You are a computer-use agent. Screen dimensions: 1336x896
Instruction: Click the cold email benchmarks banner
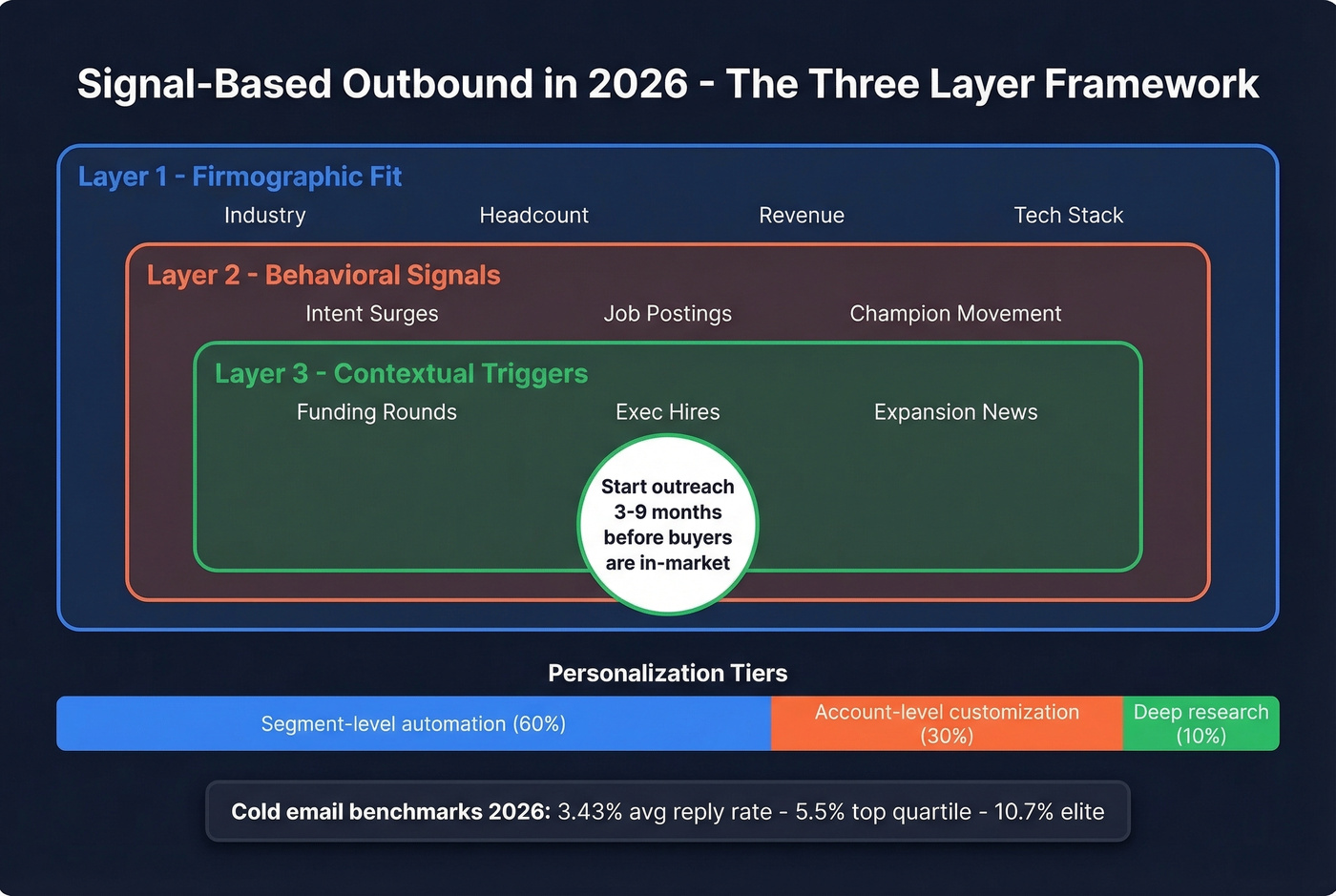click(667, 811)
